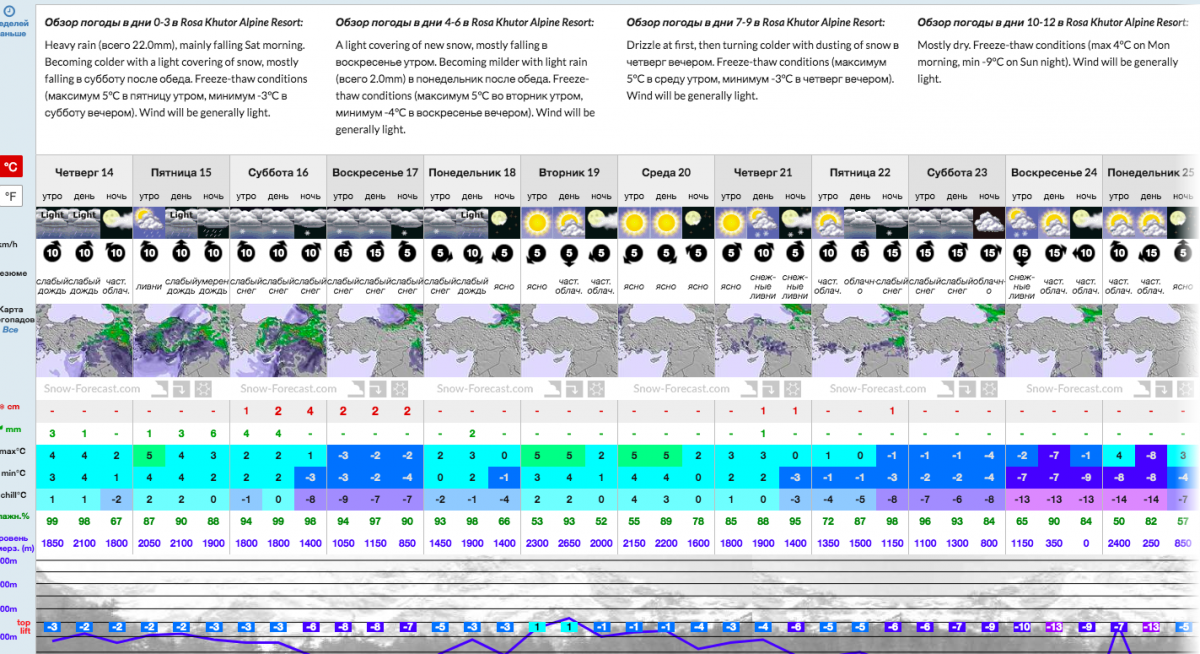This screenshot has height=654, width=1200.
Task: Click Thursday 21 daytime wind speed 10 icon
Action: pos(763,254)
